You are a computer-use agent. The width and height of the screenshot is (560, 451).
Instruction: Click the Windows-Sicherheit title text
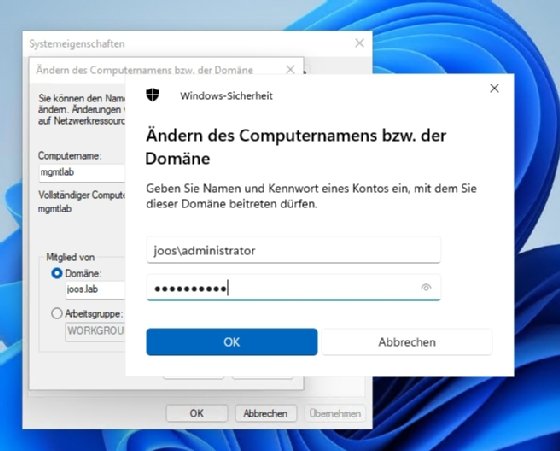point(226,96)
